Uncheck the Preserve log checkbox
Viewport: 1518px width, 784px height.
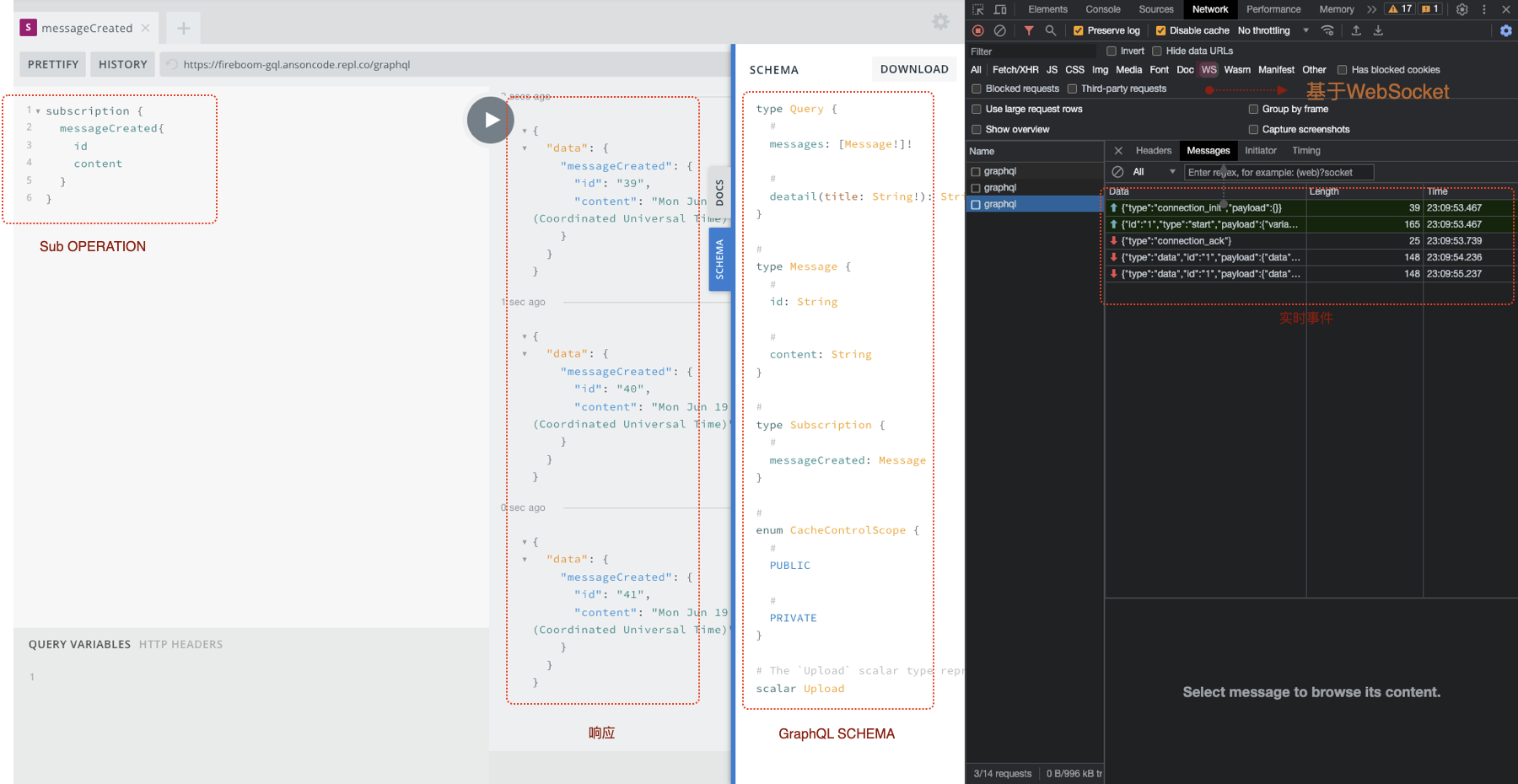click(1078, 30)
